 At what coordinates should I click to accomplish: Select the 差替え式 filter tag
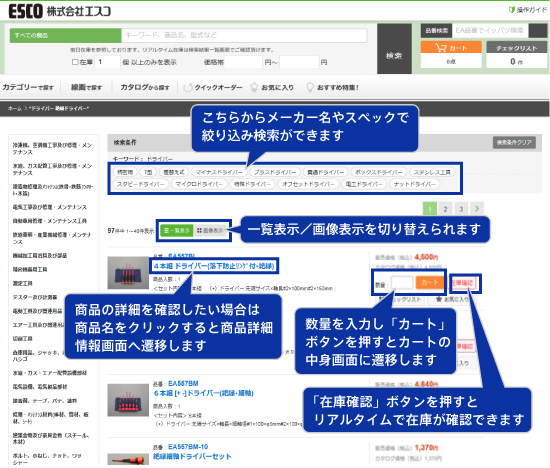[174, 172]
